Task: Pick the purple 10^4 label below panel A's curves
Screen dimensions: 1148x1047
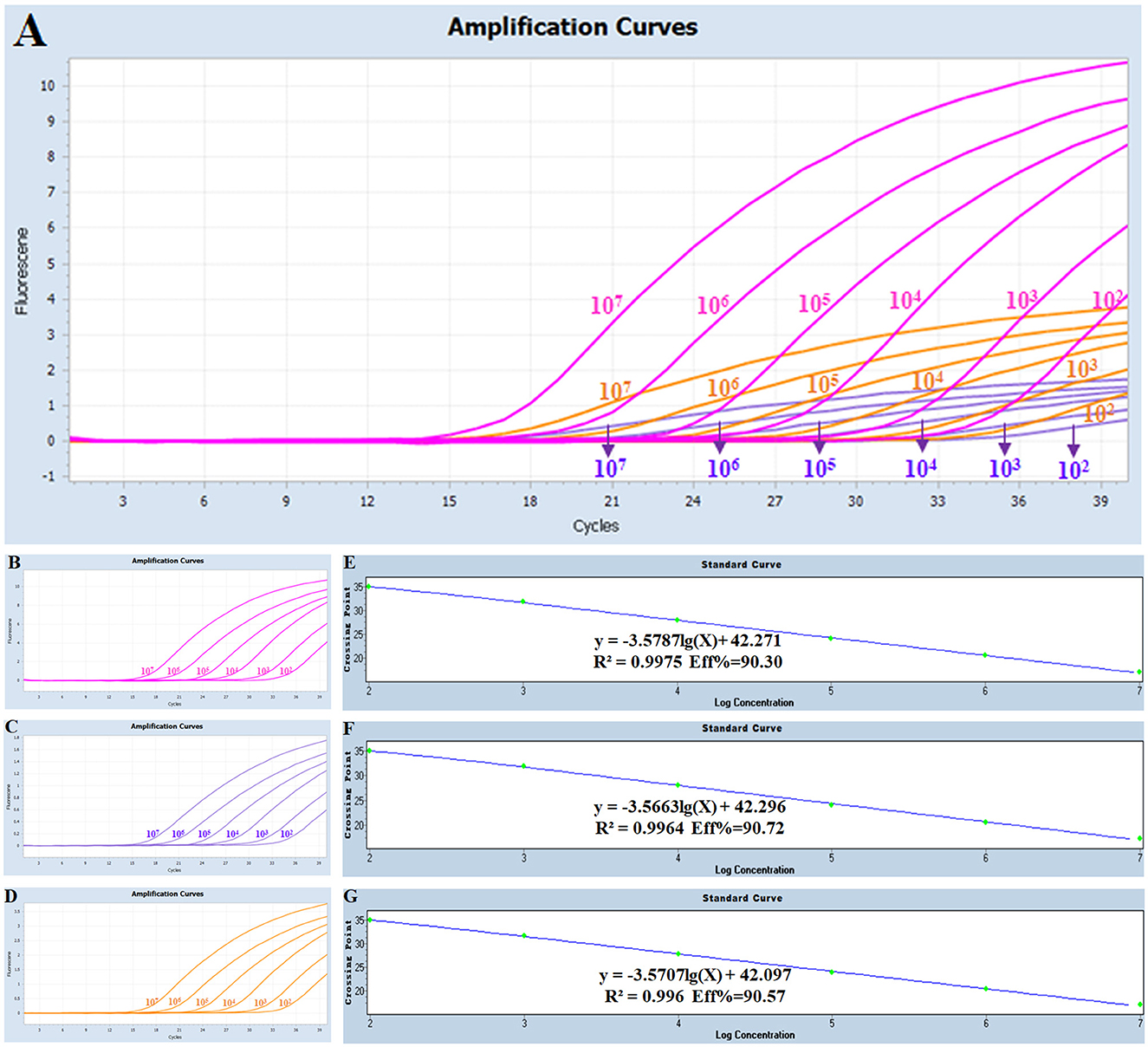Action: (x=921, y=468)
